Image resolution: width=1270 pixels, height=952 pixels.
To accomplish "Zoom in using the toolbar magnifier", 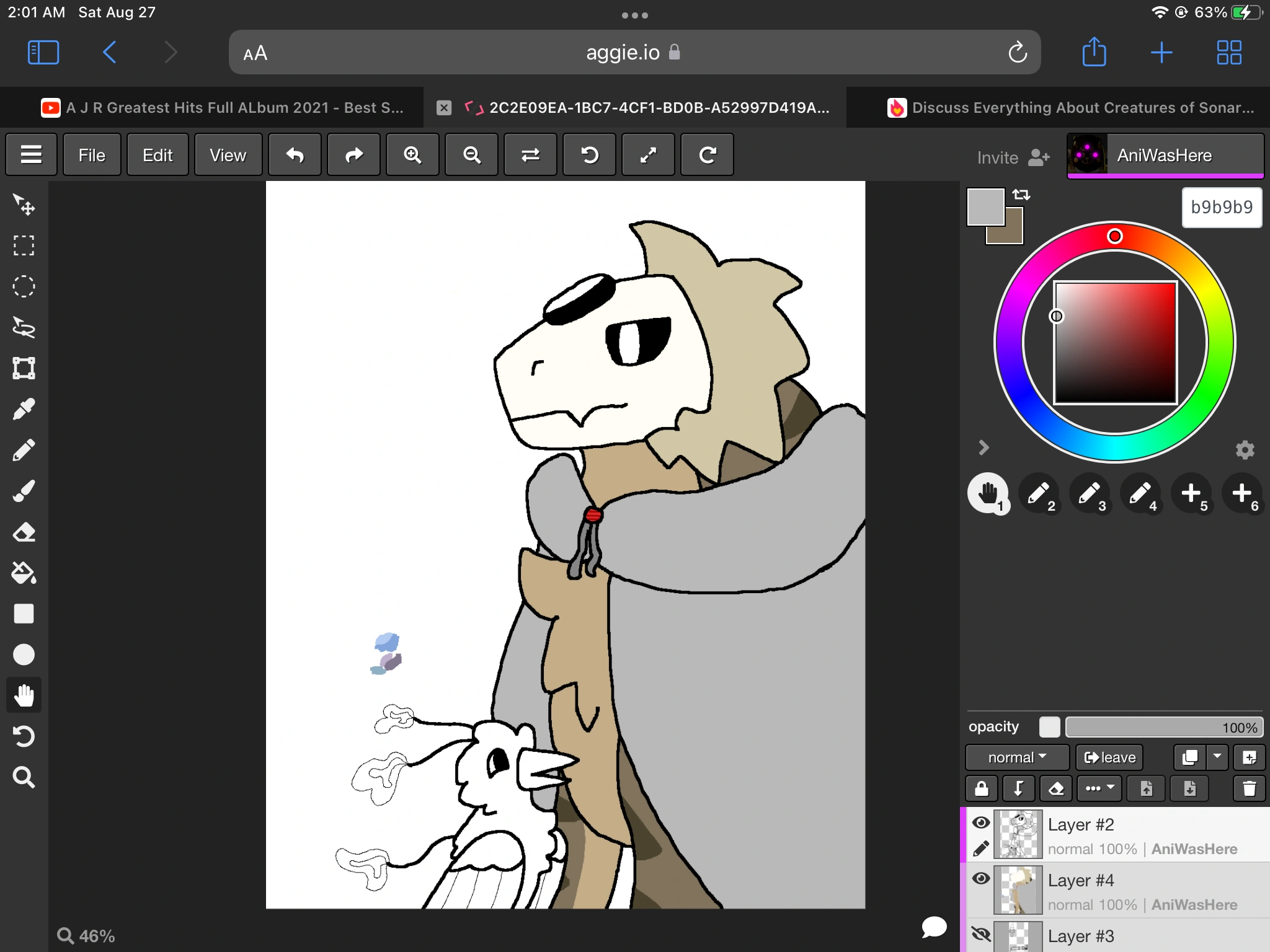I will point(412,154).
